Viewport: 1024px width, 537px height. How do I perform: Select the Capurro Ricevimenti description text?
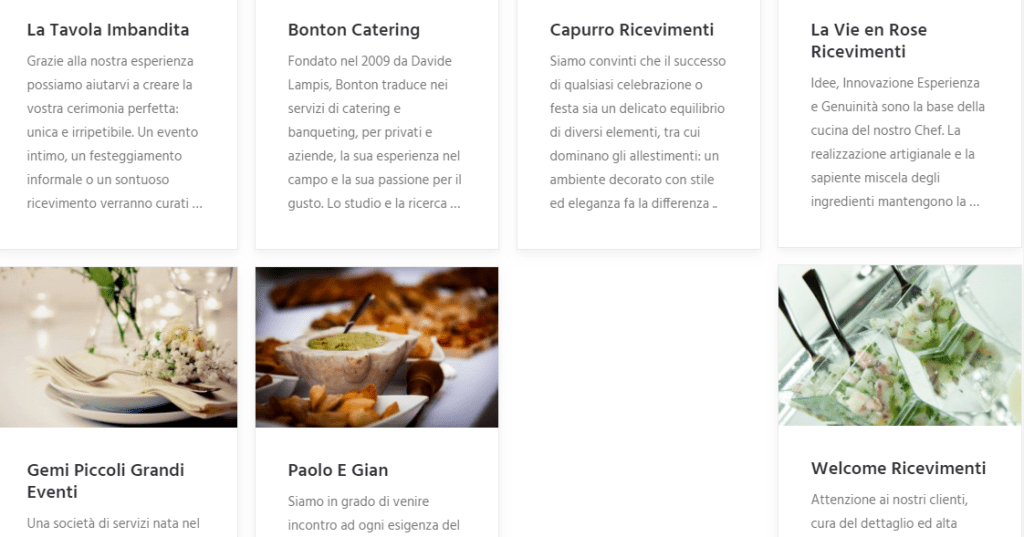637,132
